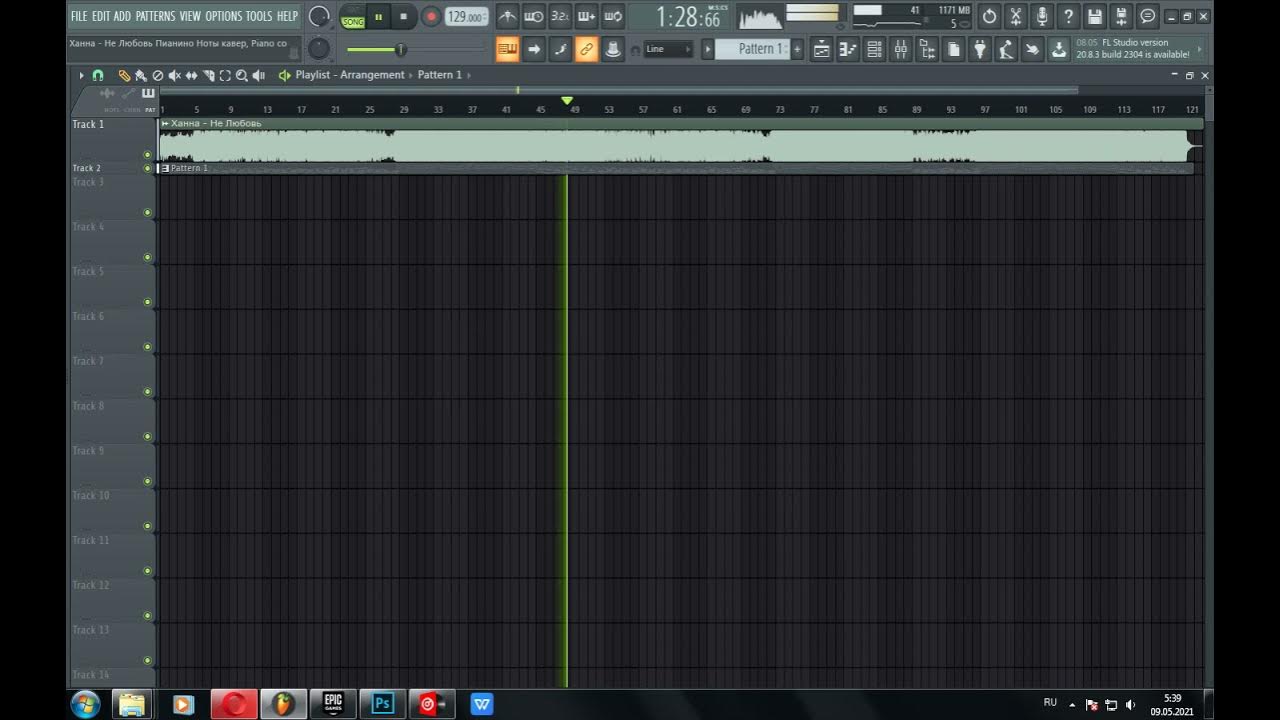
Task: Open playlist options arrow menu
Action: [82, 75]
